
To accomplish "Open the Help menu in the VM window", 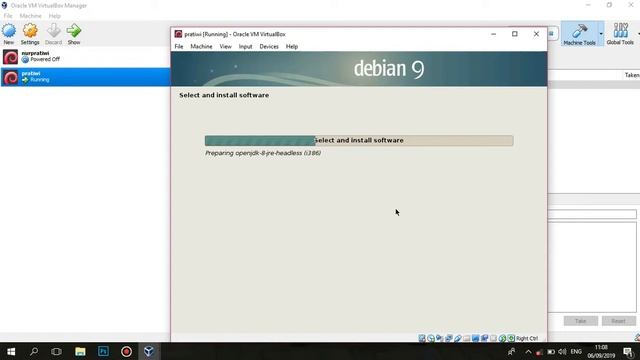I will (x=291, y=47).
